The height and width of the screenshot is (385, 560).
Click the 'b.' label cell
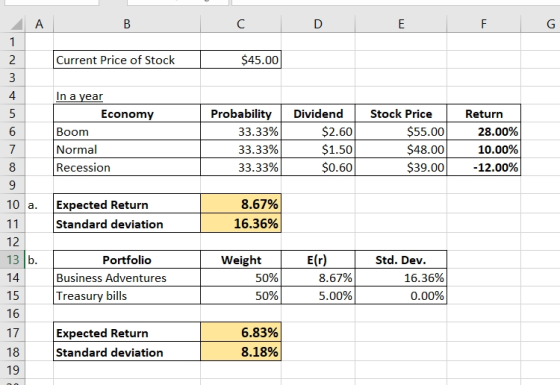pyautogui.click(x=39, y=260)
